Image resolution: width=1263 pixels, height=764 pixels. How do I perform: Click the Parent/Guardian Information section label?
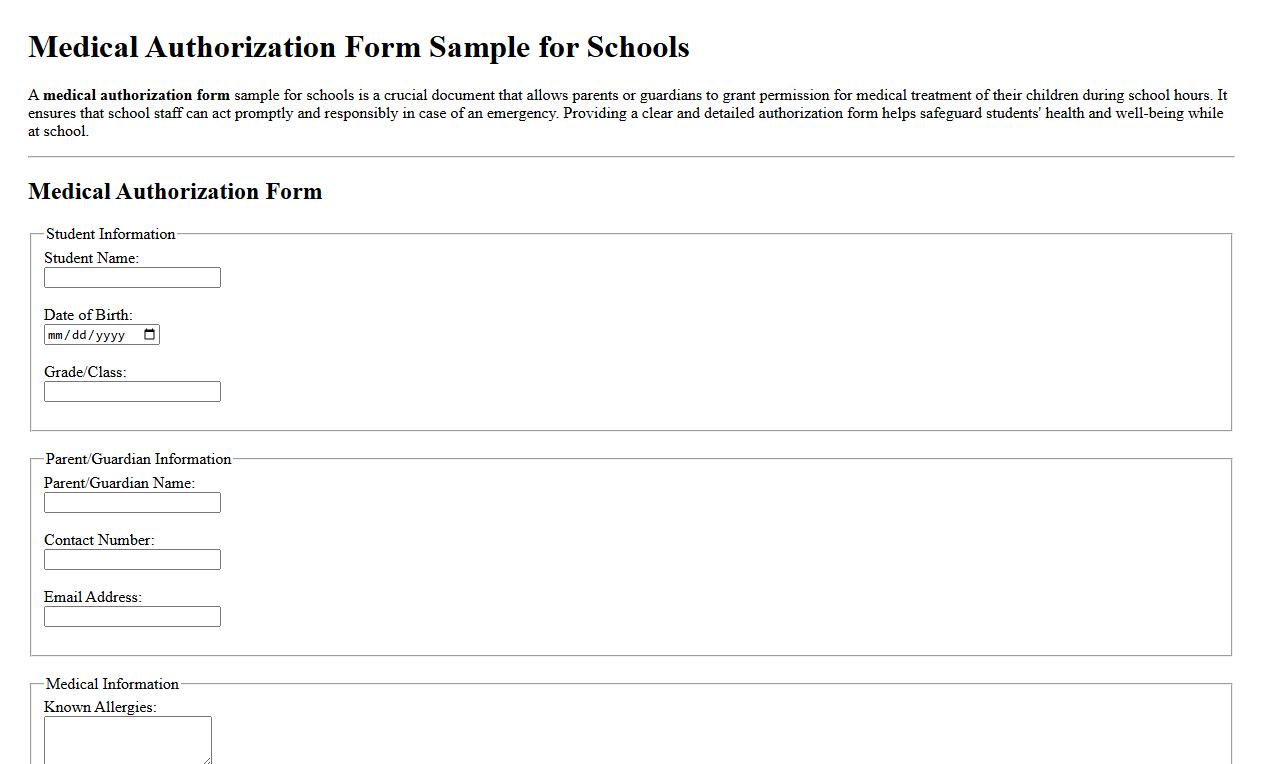pyautogui.click(x=138, y=459)
